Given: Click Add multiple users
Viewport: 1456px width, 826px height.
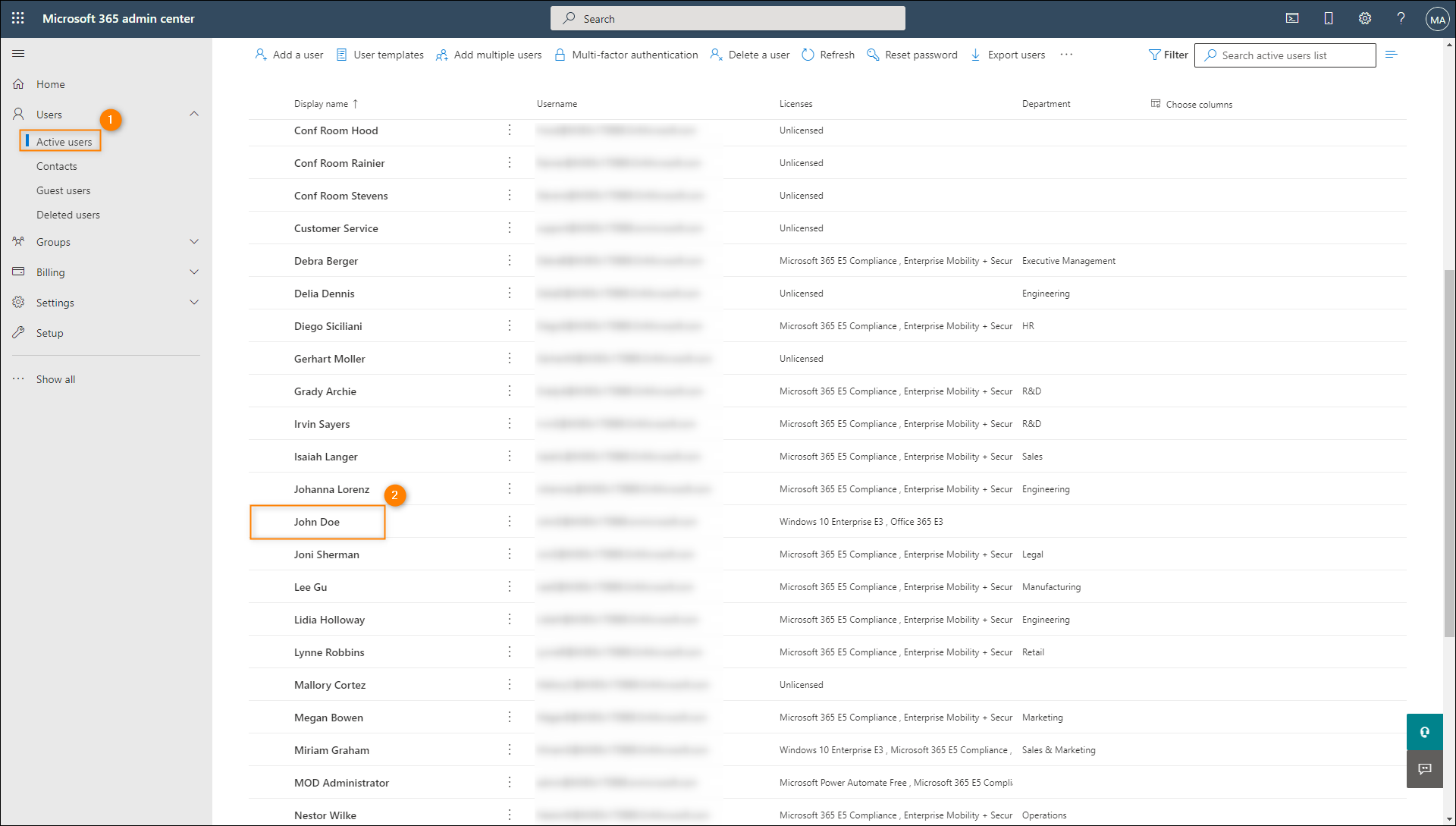Looking at the screenshot, I should tap(489, 55).
